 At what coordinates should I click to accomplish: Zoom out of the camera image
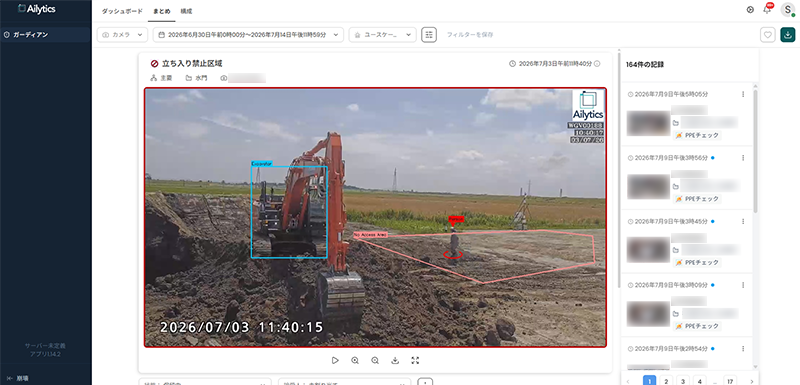point(375,361)
